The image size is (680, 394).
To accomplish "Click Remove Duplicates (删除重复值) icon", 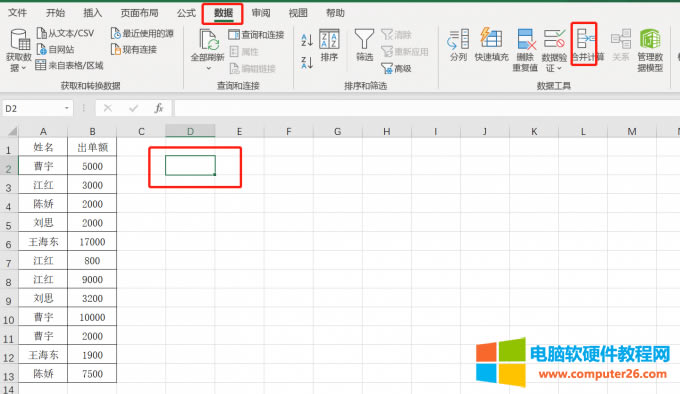I will coord(526,39).
